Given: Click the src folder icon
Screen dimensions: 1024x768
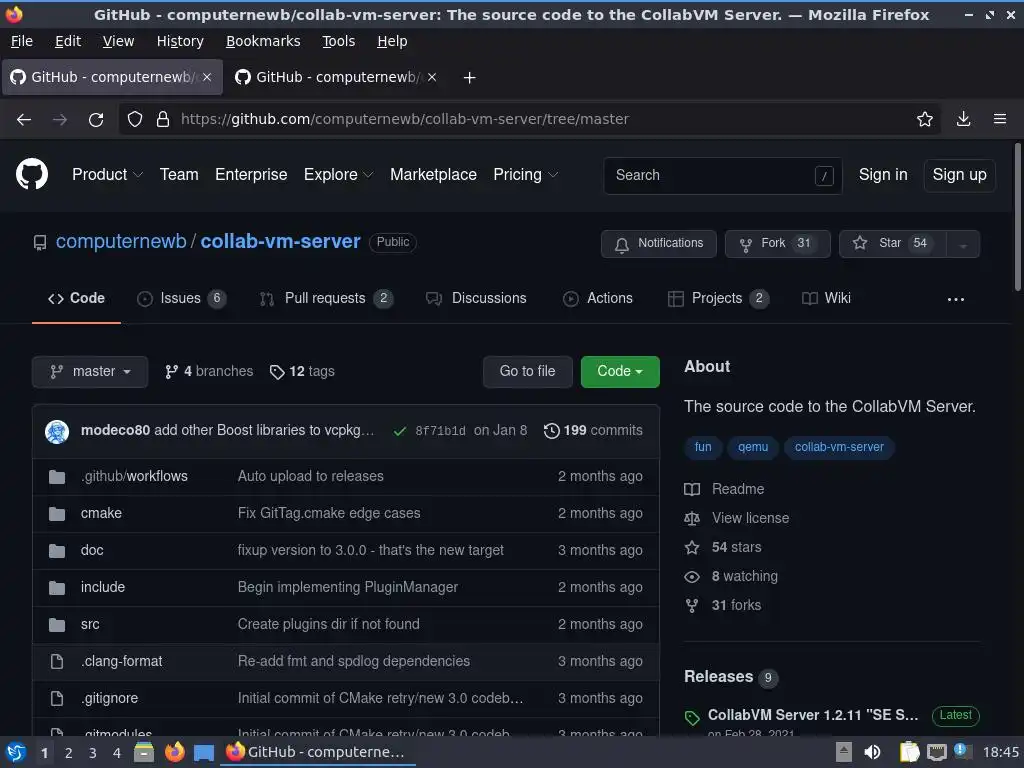Looking at the screenshot, I should [57, 625].
